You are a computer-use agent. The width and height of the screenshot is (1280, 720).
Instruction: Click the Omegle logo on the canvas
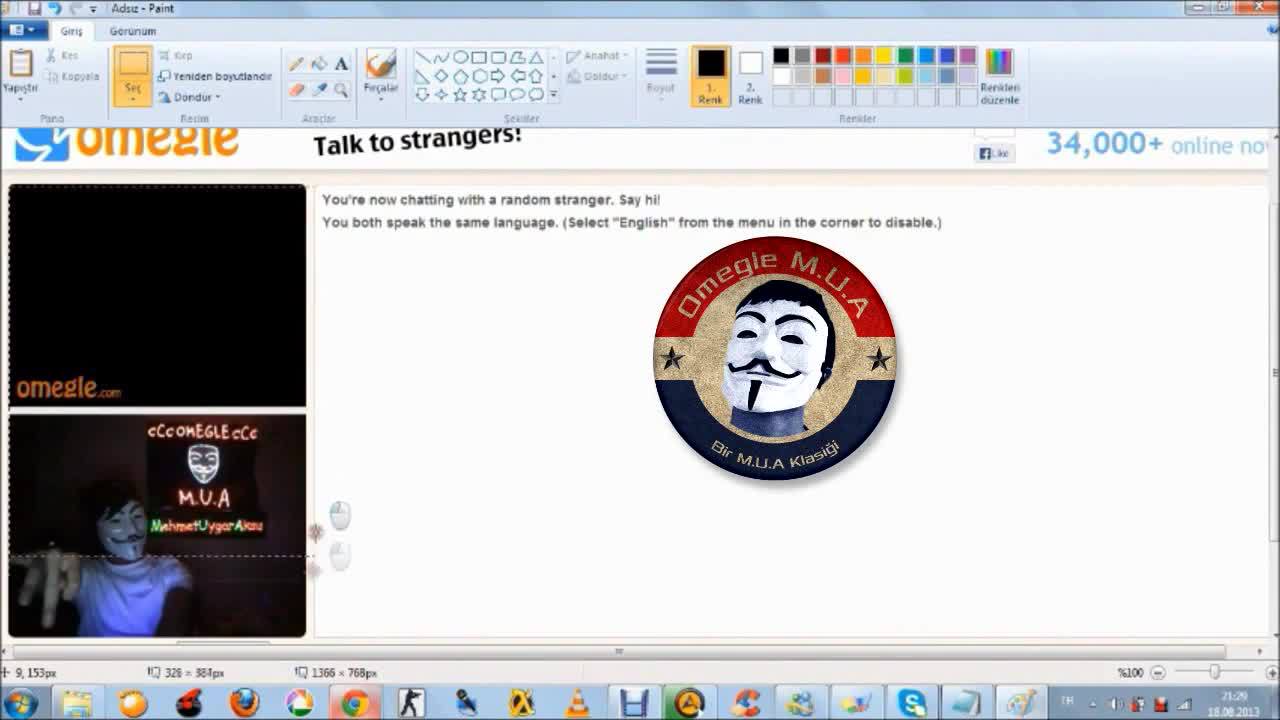click(x=127, y=141)
